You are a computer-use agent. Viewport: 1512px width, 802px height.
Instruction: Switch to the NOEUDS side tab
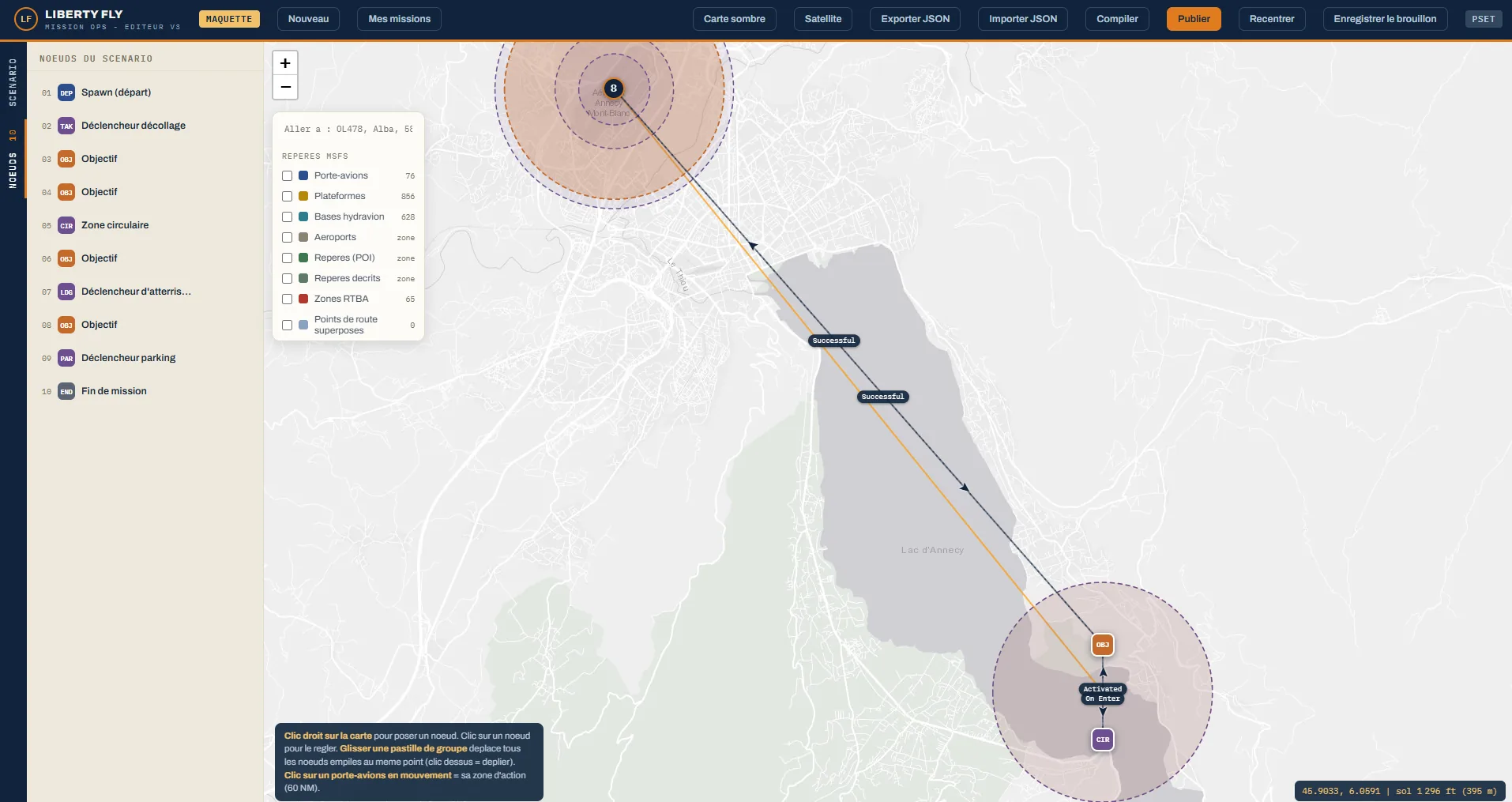tap(13, 160)
